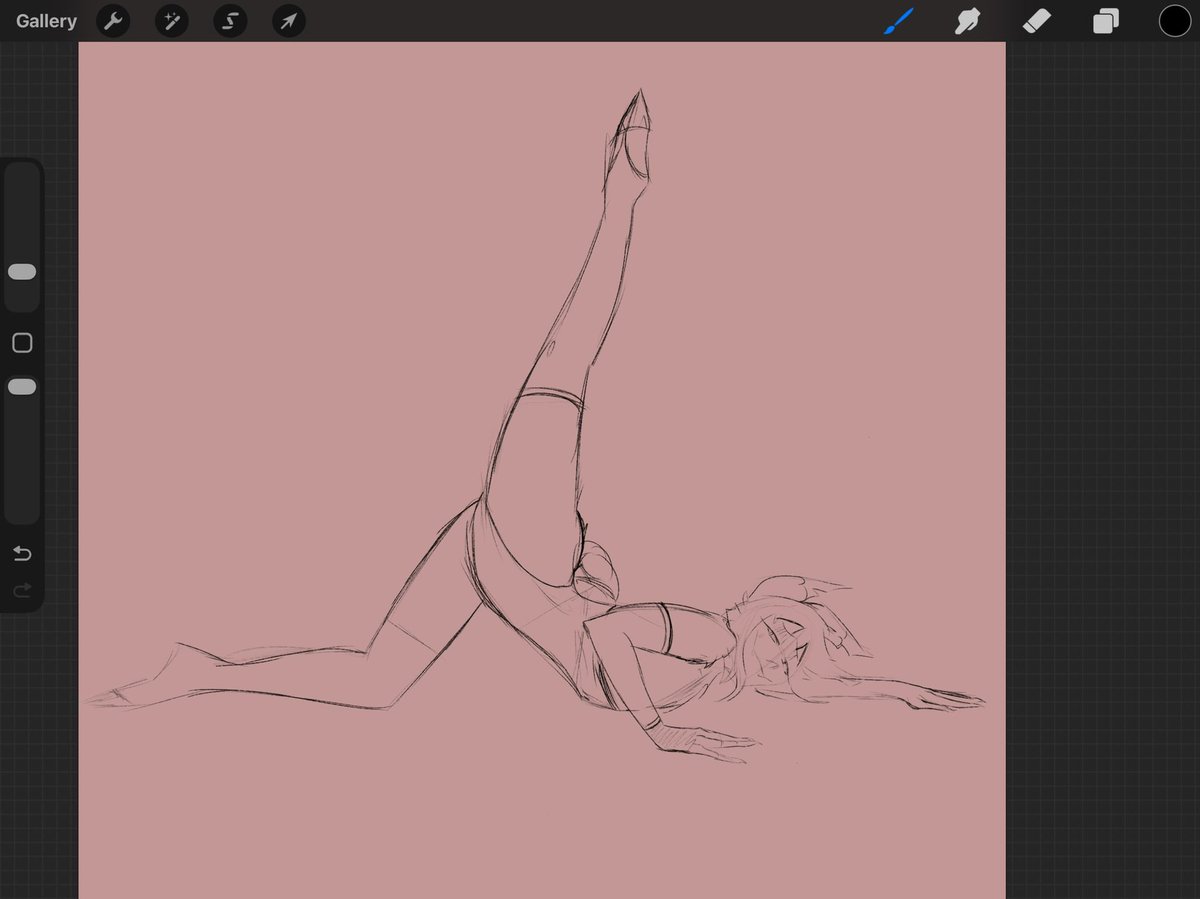Open the Selection tool
The height and width of the screenshot is (899, 1200).
(x=229, y=21)
